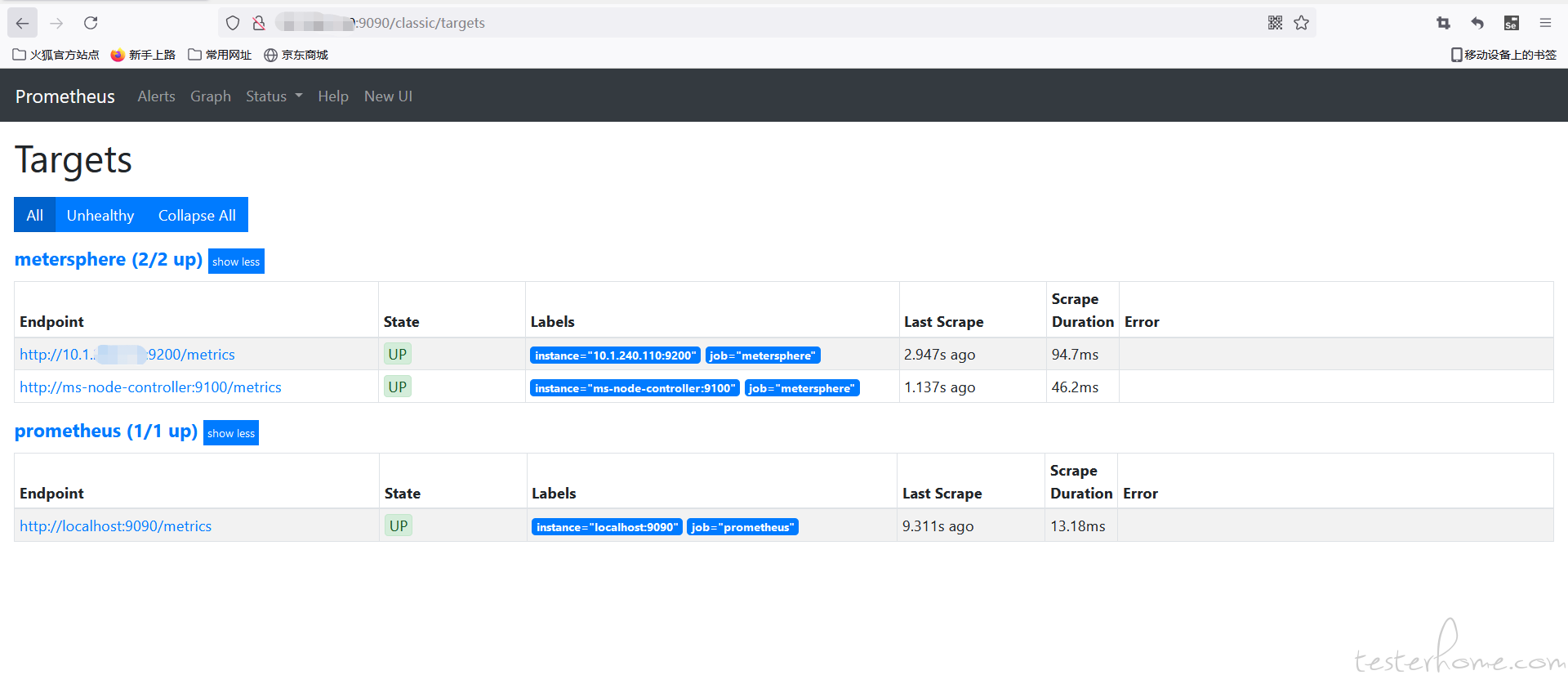
Task: Open the 9200/metrics endpoint link
Action: click(127, 355)
